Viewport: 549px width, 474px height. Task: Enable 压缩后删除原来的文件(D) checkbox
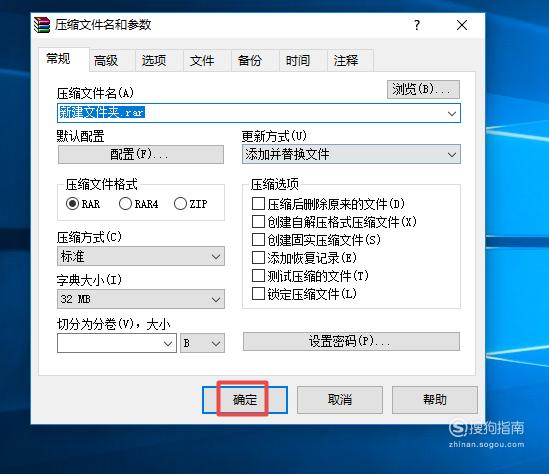pos(258,204)
